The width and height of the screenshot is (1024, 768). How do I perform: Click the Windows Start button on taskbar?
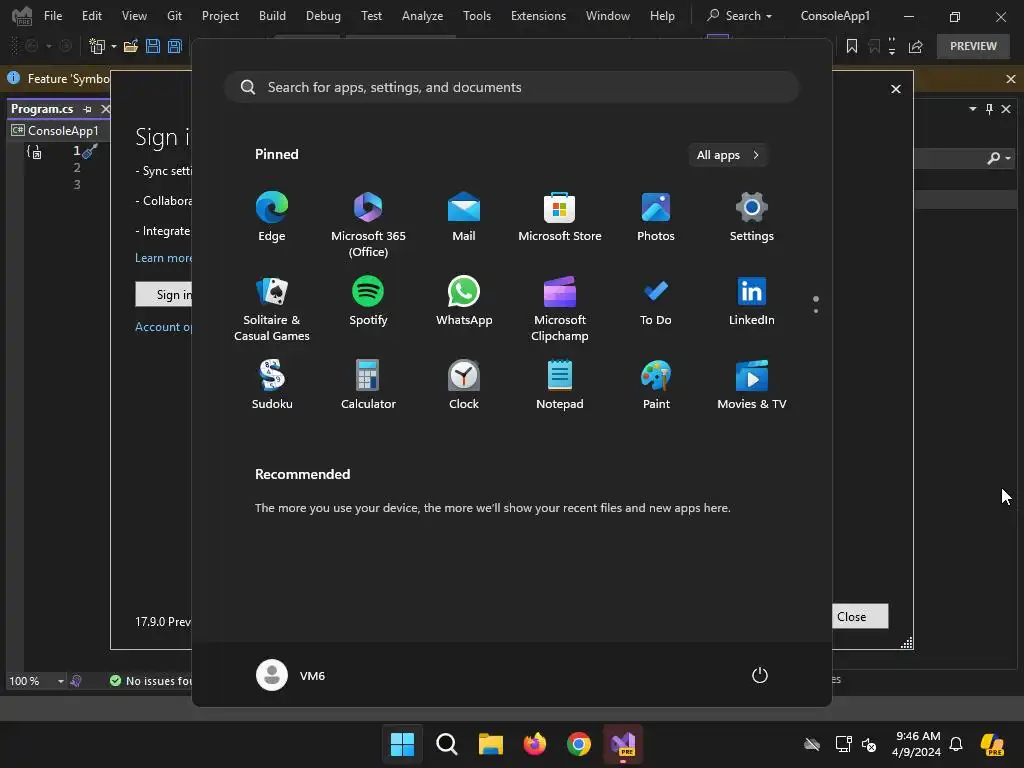click(x=402, y=744)
